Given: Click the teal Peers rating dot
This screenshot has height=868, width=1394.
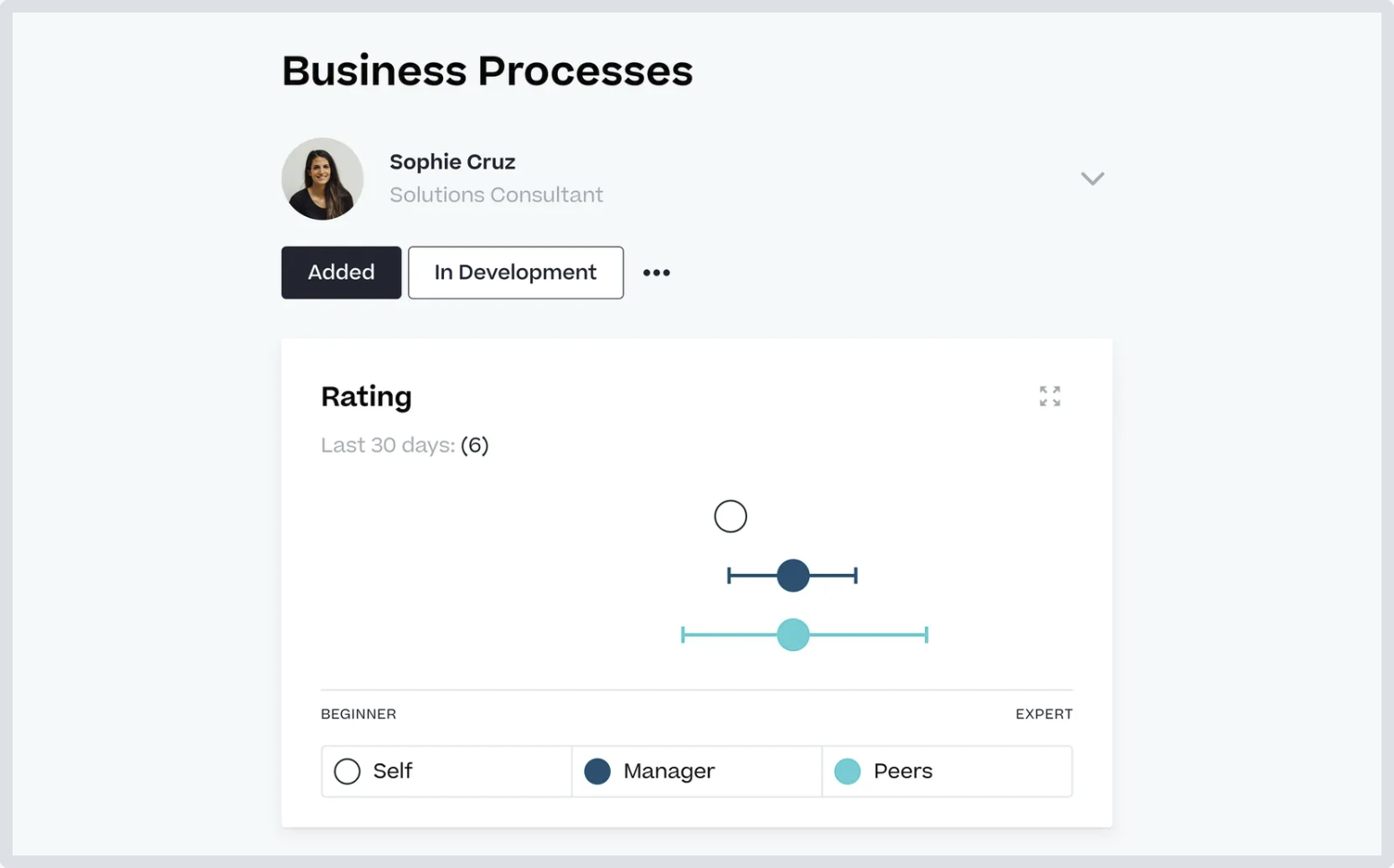Looking at the screenshot, I should [x=793, y=635].
